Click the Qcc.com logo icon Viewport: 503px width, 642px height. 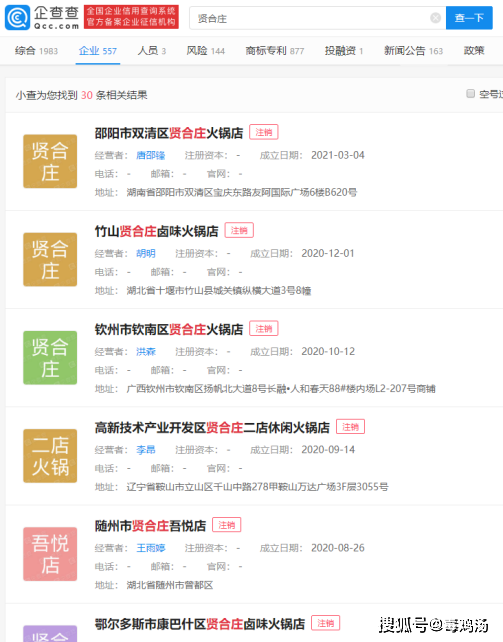17,18
